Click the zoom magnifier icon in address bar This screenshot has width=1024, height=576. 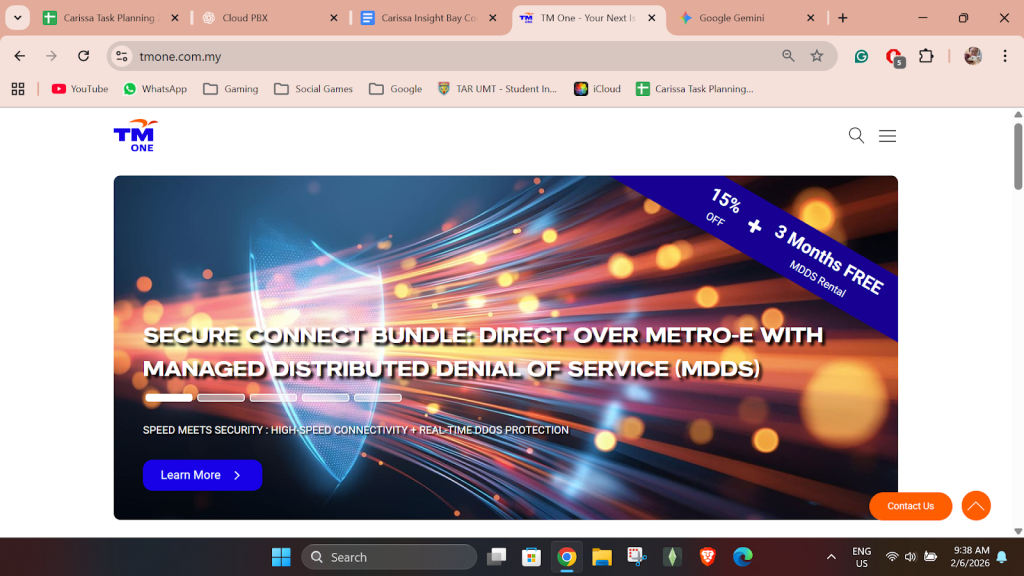click(x=788, y=56)
